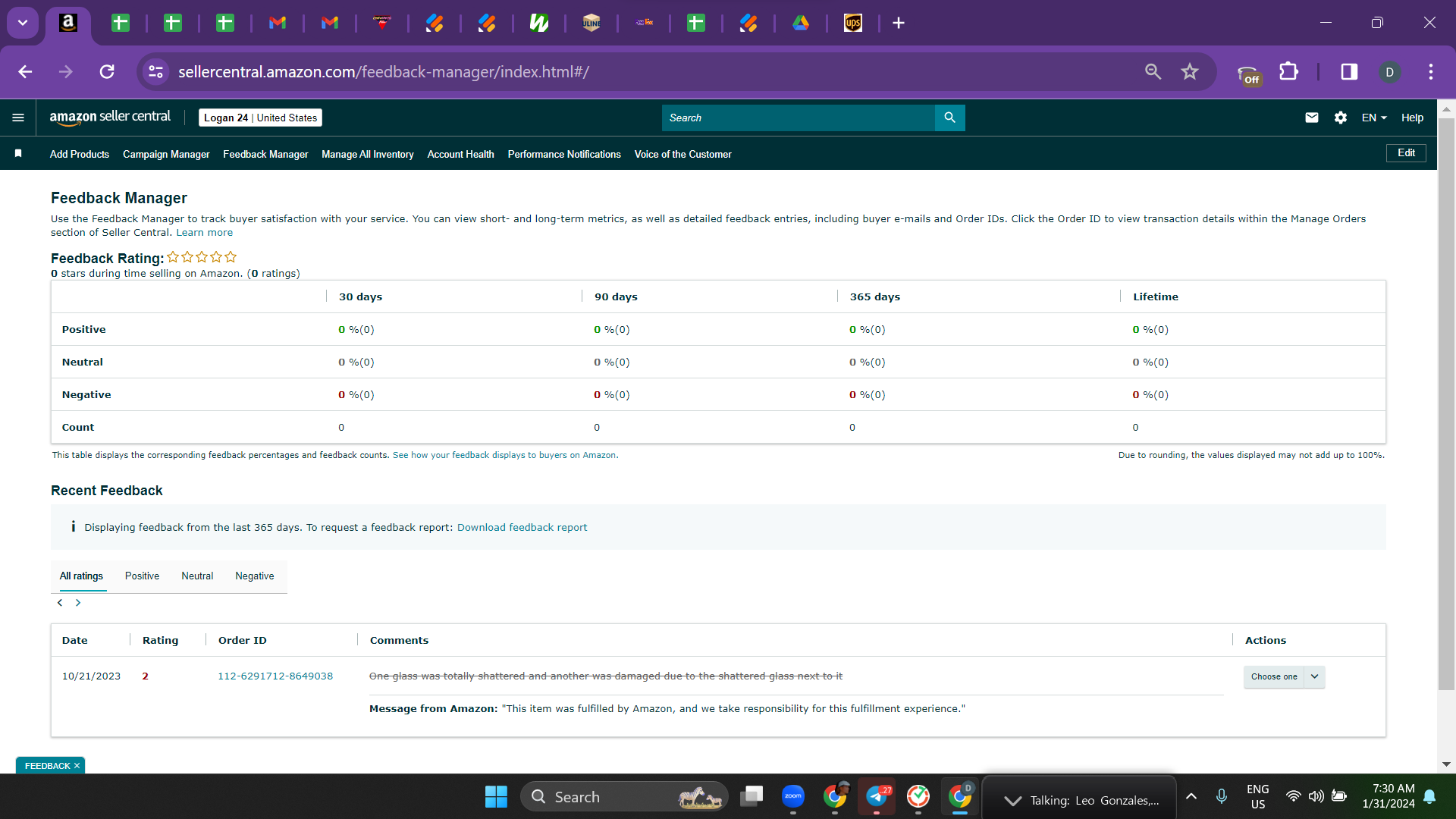Select the All ratings tab
The width and height of the screenshot is (1456, 819).
81,576
